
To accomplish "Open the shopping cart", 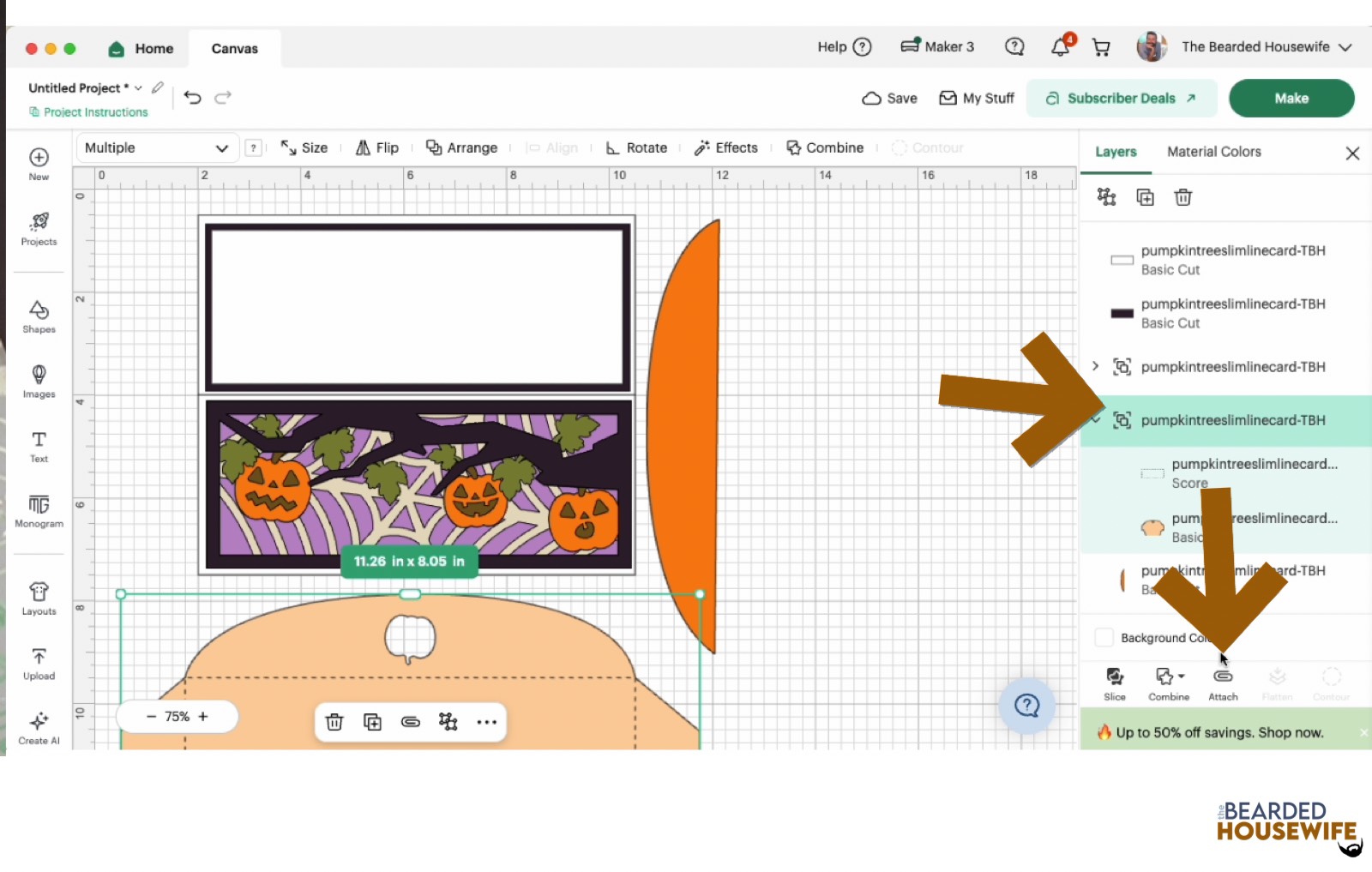I will 1101,47.
